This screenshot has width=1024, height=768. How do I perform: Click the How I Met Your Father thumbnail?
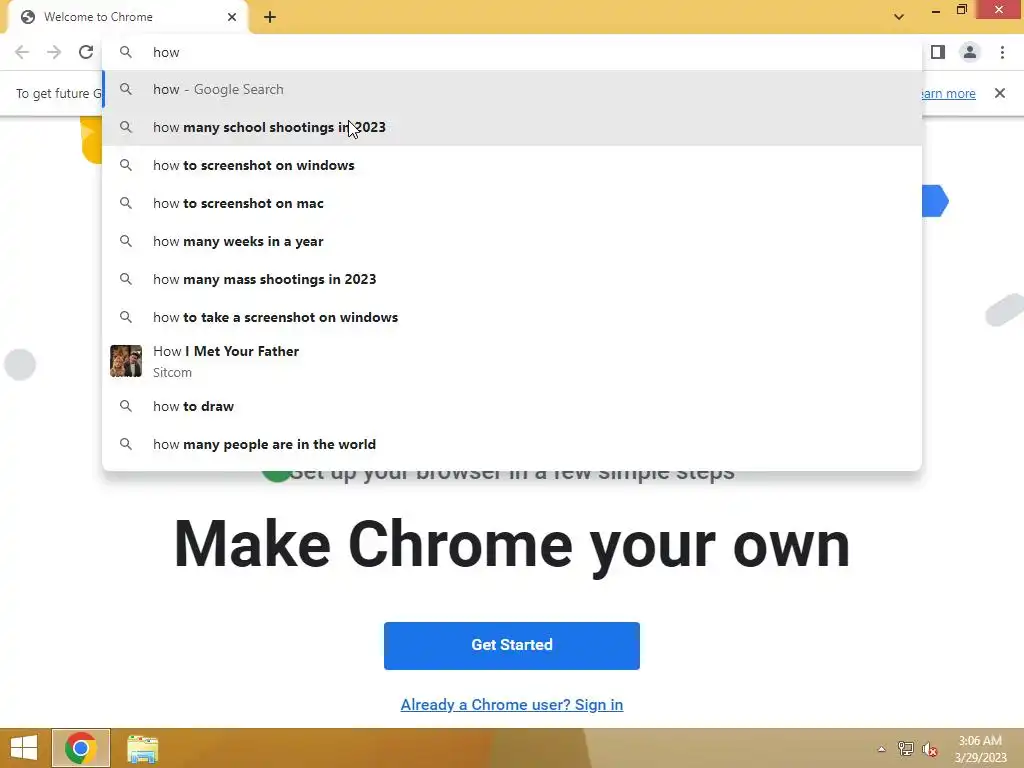(x=126, y=361)
